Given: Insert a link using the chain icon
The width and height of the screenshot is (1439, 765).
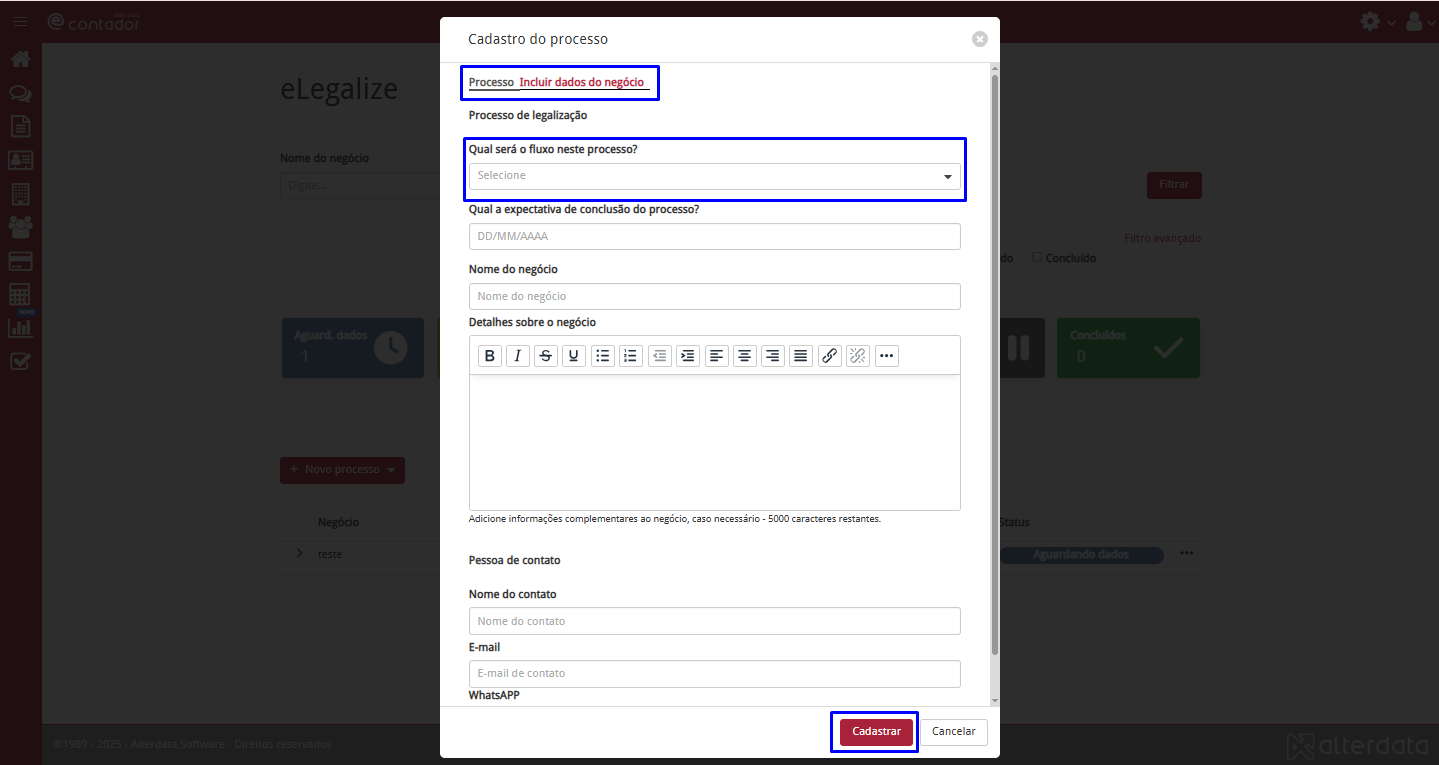Looking at the screenshot, I should [830, 355].
